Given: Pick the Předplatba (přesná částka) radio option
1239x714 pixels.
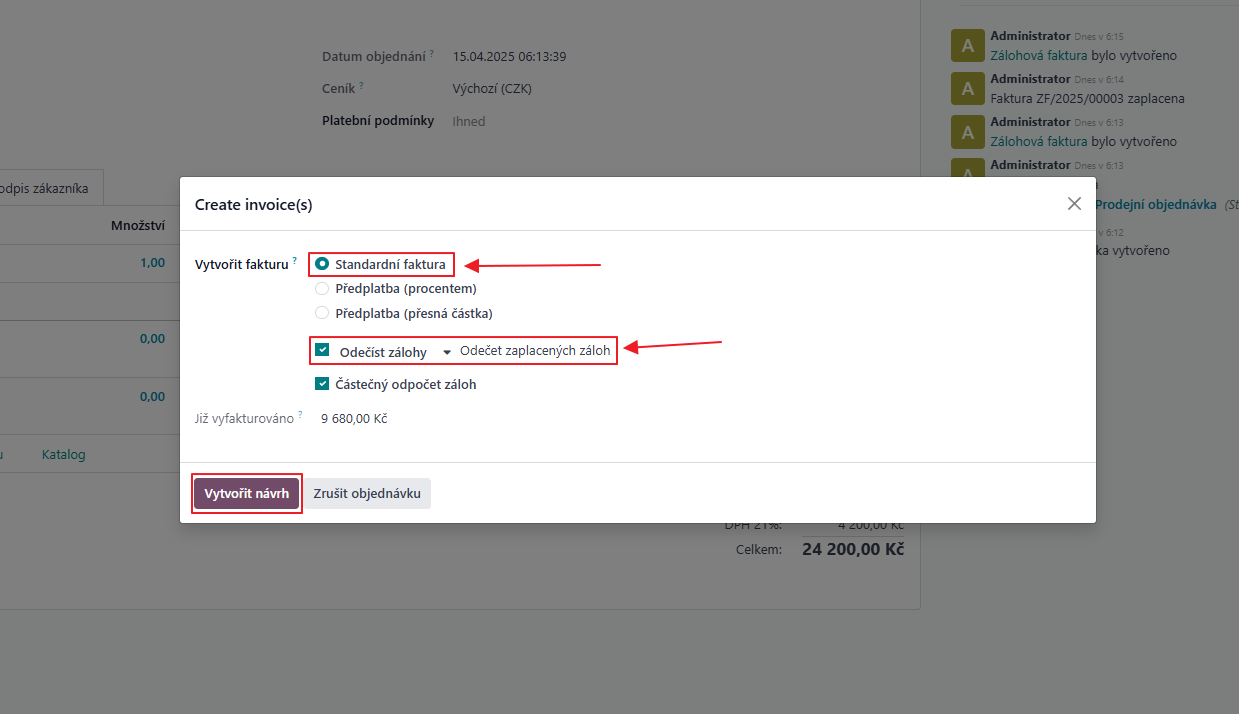Looking at the screenshot, I should pos(322,313).
